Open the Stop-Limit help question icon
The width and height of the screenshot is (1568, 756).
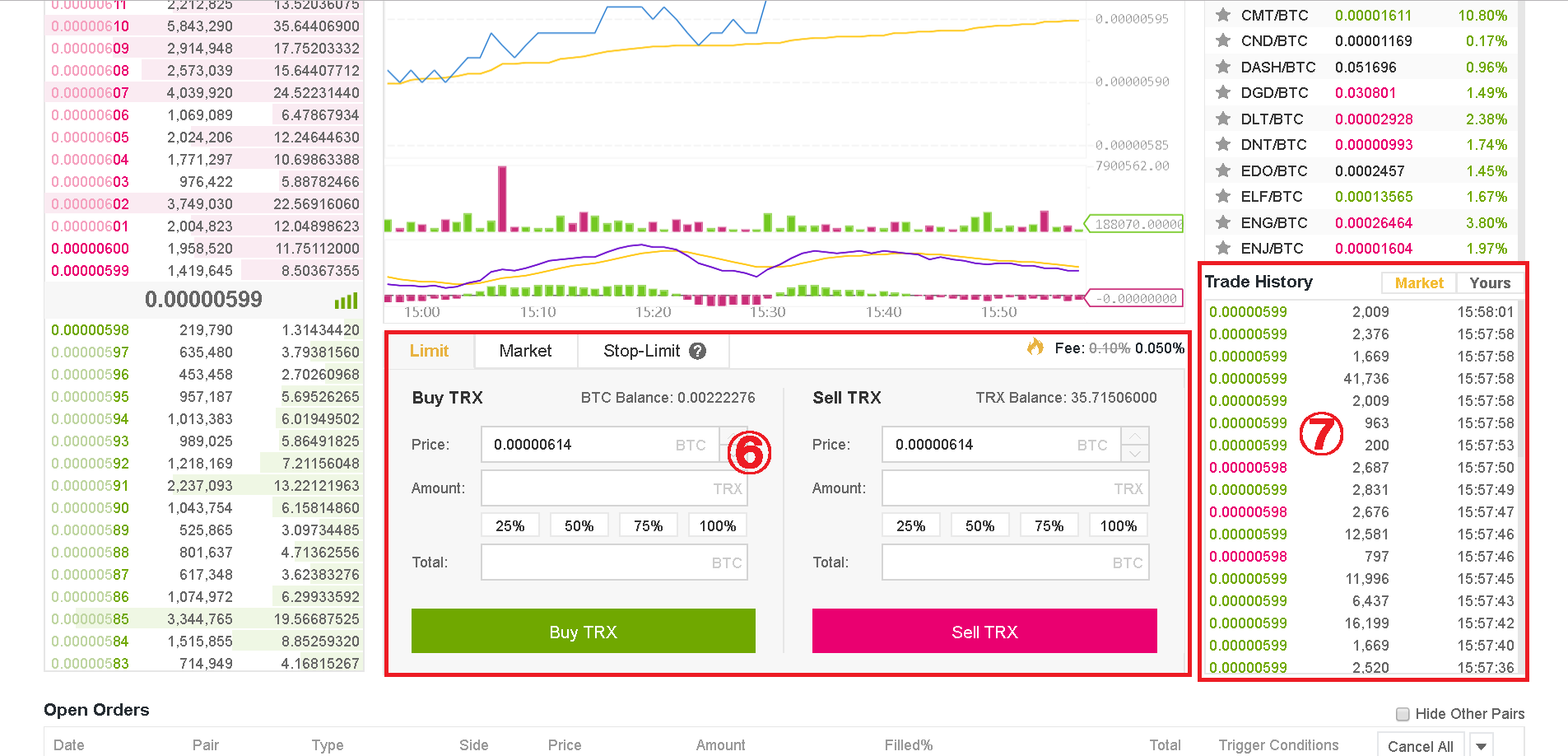[x=697, y=351]
